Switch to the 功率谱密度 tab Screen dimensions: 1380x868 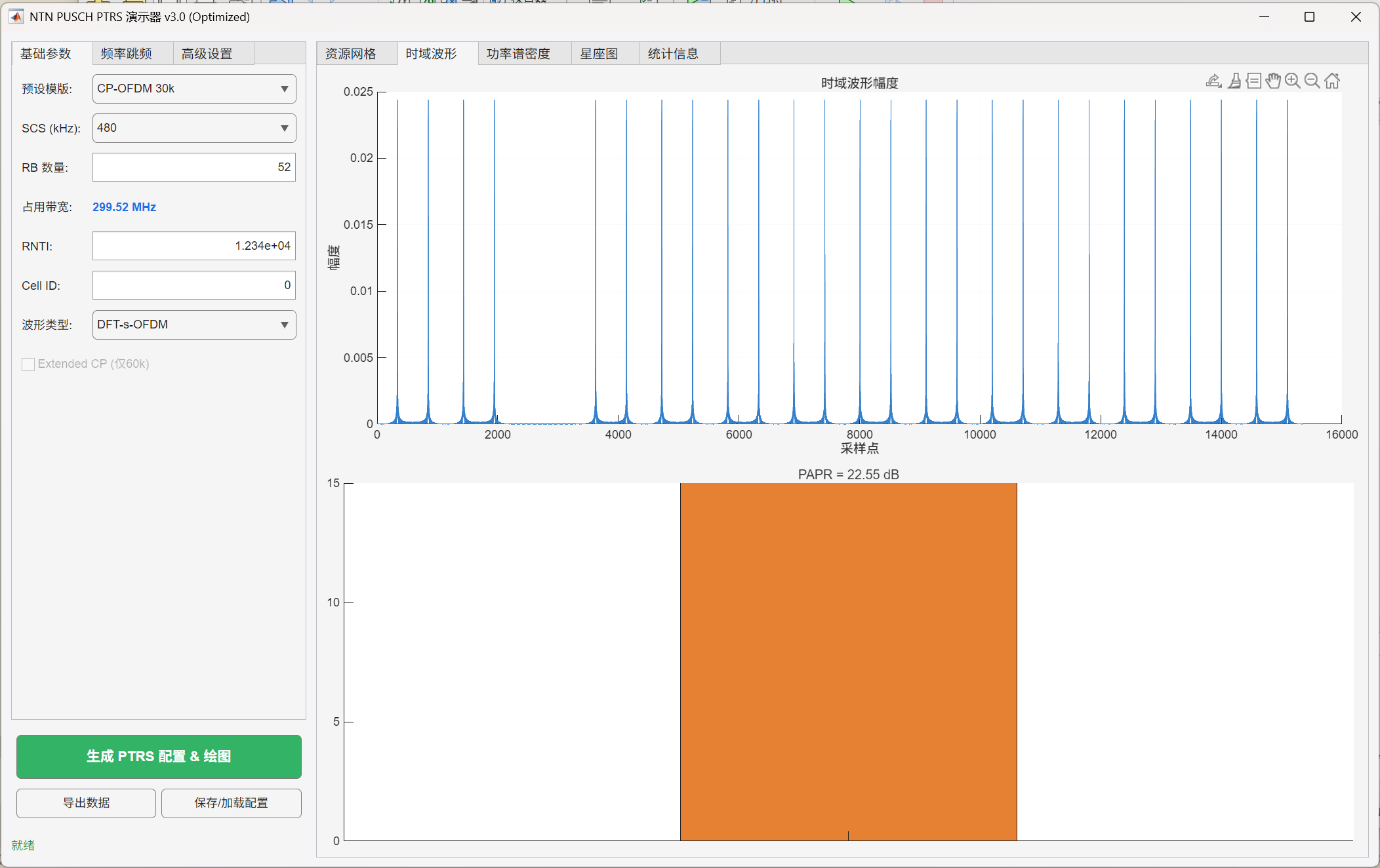click(518, 53)
